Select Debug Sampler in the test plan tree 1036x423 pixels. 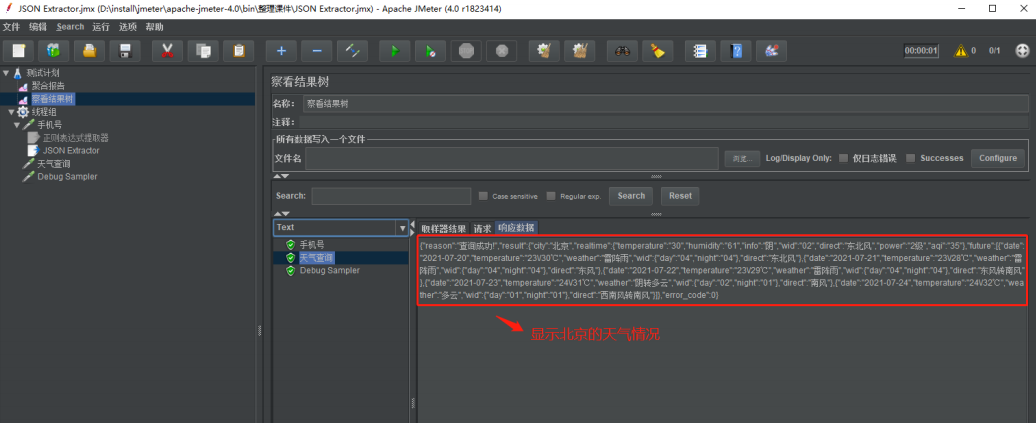(67, 177)
